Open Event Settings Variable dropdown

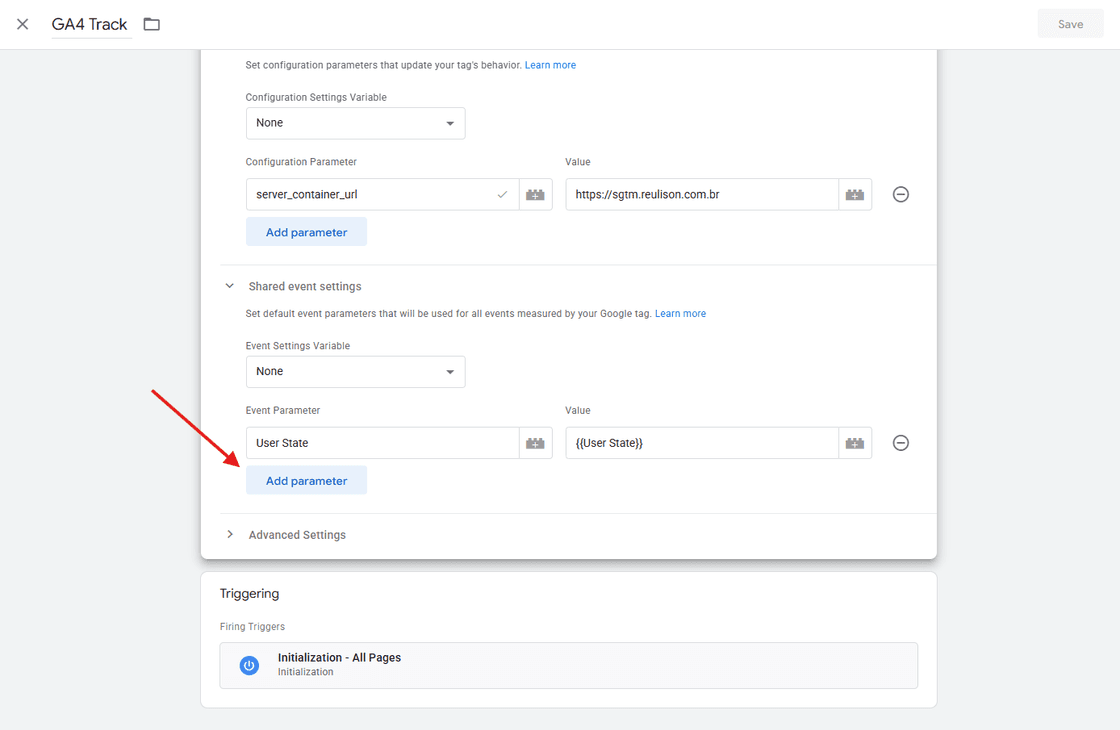pyautogui.click(x=355, y=371)
